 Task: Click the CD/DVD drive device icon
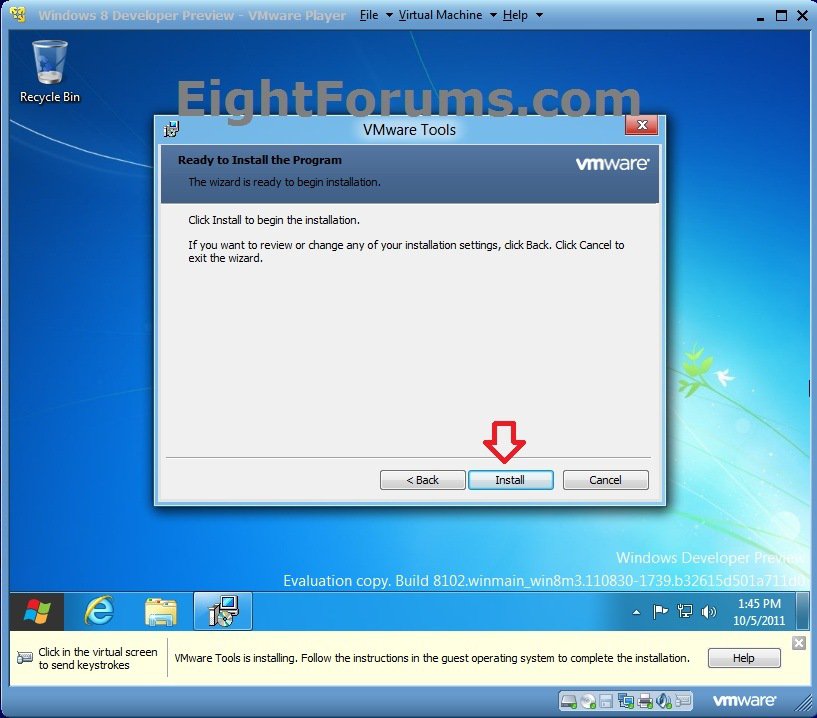(588, 701)
